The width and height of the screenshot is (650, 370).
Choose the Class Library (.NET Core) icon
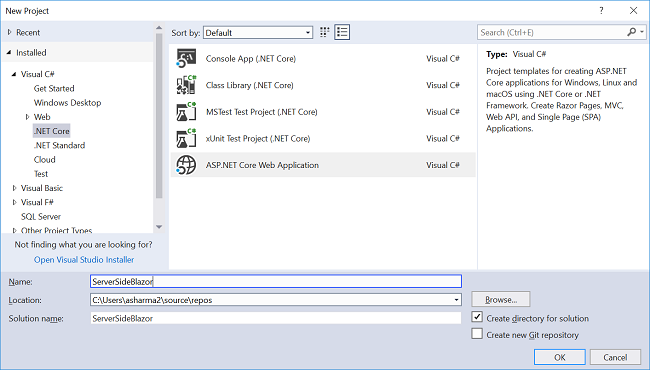186,85
